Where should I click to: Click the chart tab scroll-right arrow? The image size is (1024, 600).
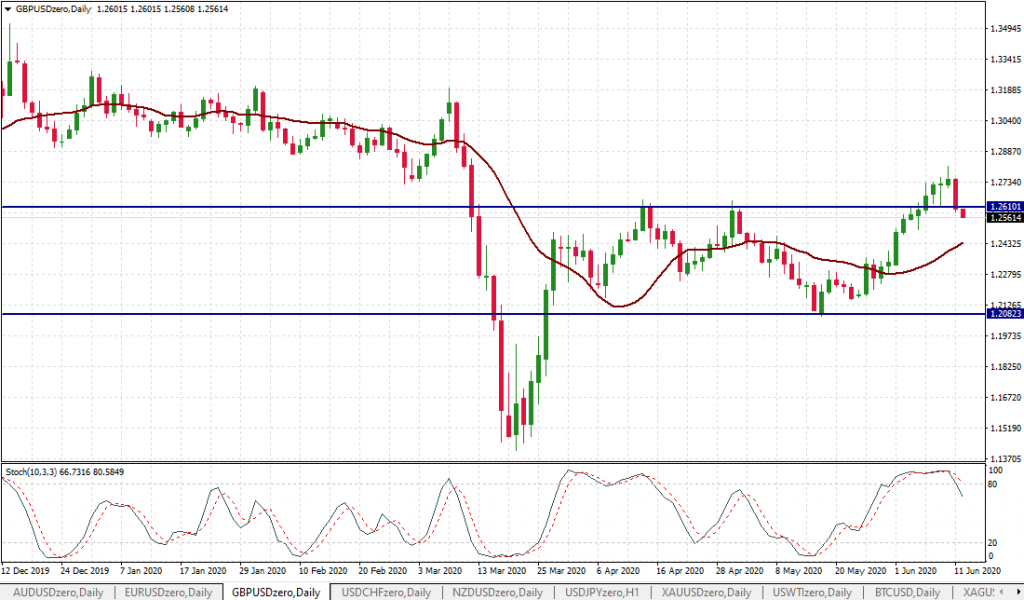pos(1018,592)
